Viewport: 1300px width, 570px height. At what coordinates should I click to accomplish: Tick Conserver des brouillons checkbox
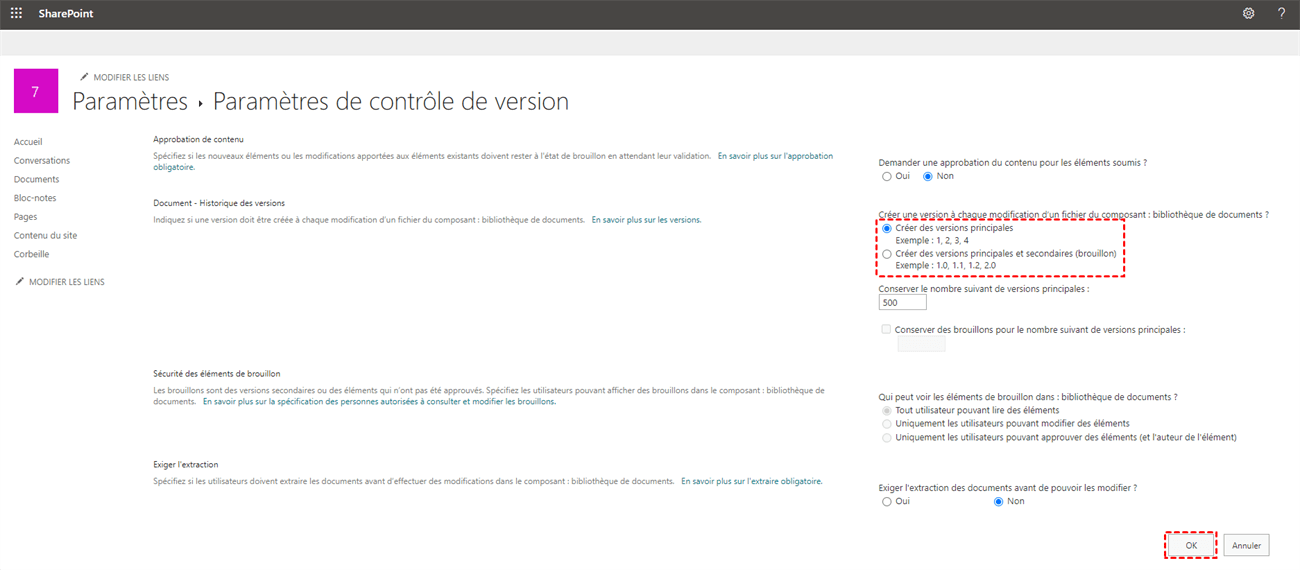pos(886,329)
